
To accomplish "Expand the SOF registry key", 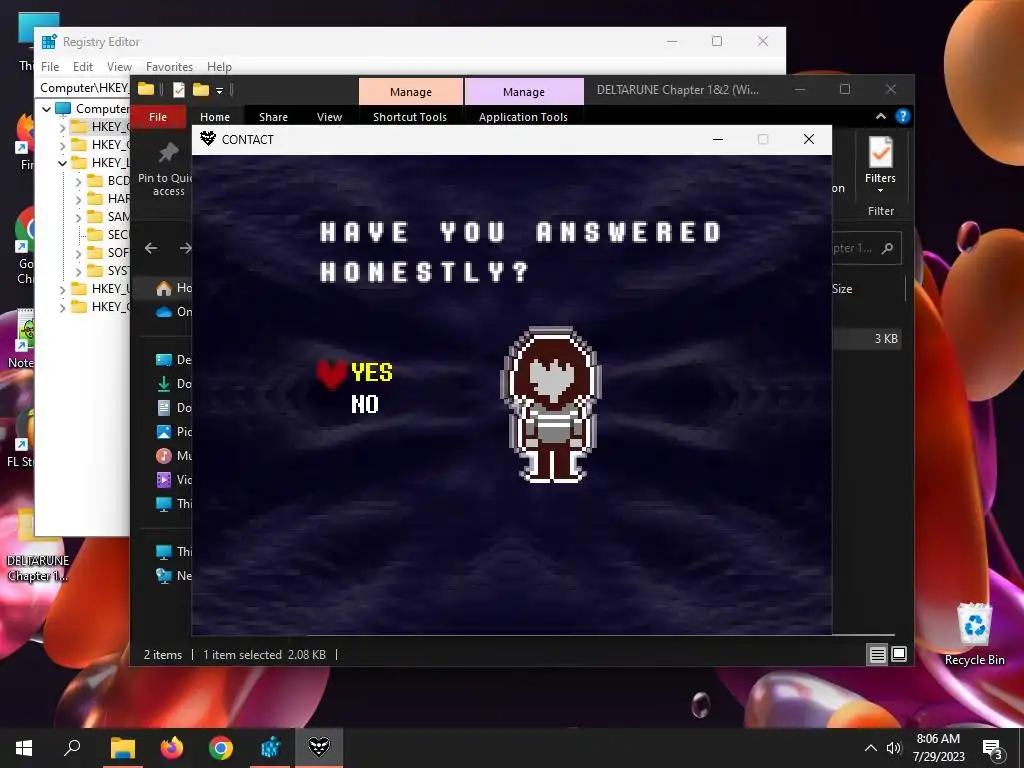I will (x=78, y=253).
